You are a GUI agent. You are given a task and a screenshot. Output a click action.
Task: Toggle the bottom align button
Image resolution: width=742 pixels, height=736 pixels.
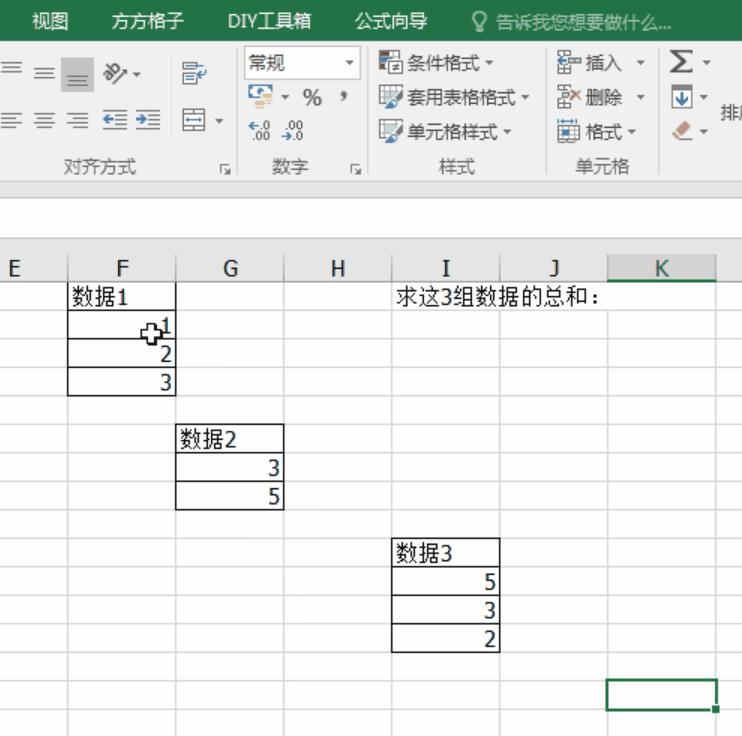77,75
